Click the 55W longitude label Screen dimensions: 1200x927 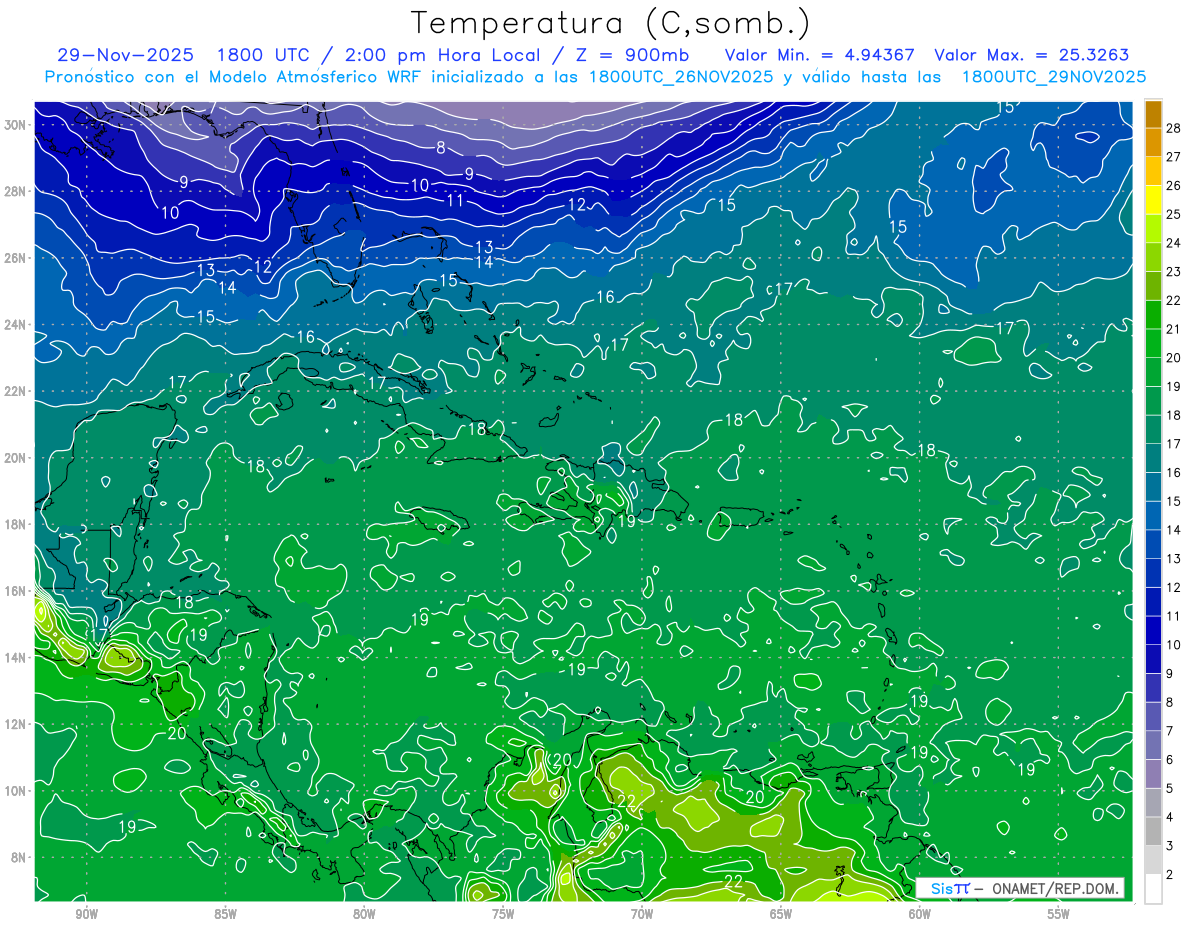tap(1058, 914)
